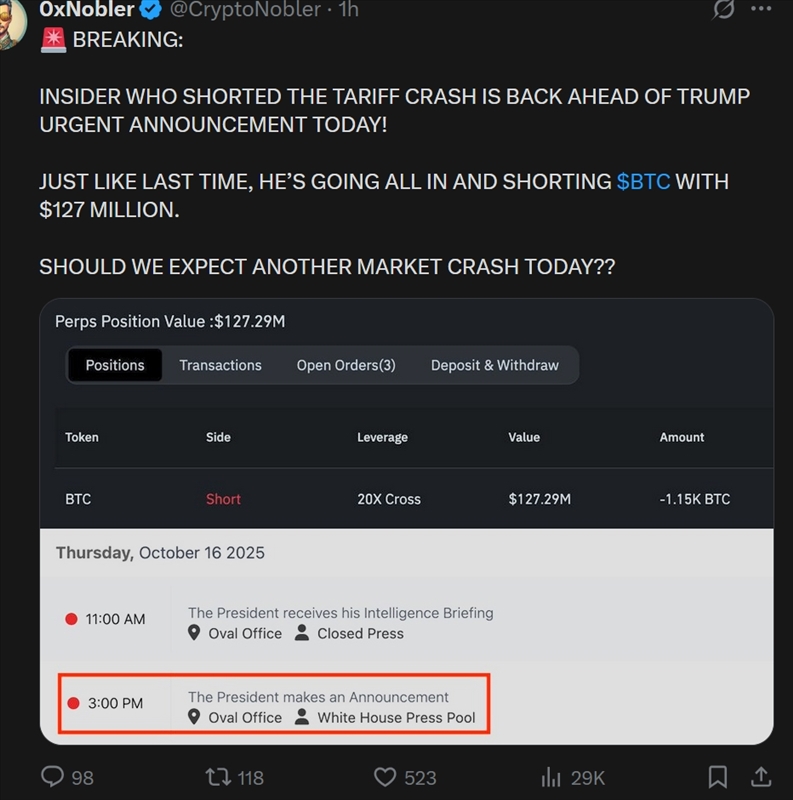
Task: Bookmark this post
Action: [717, 776]
